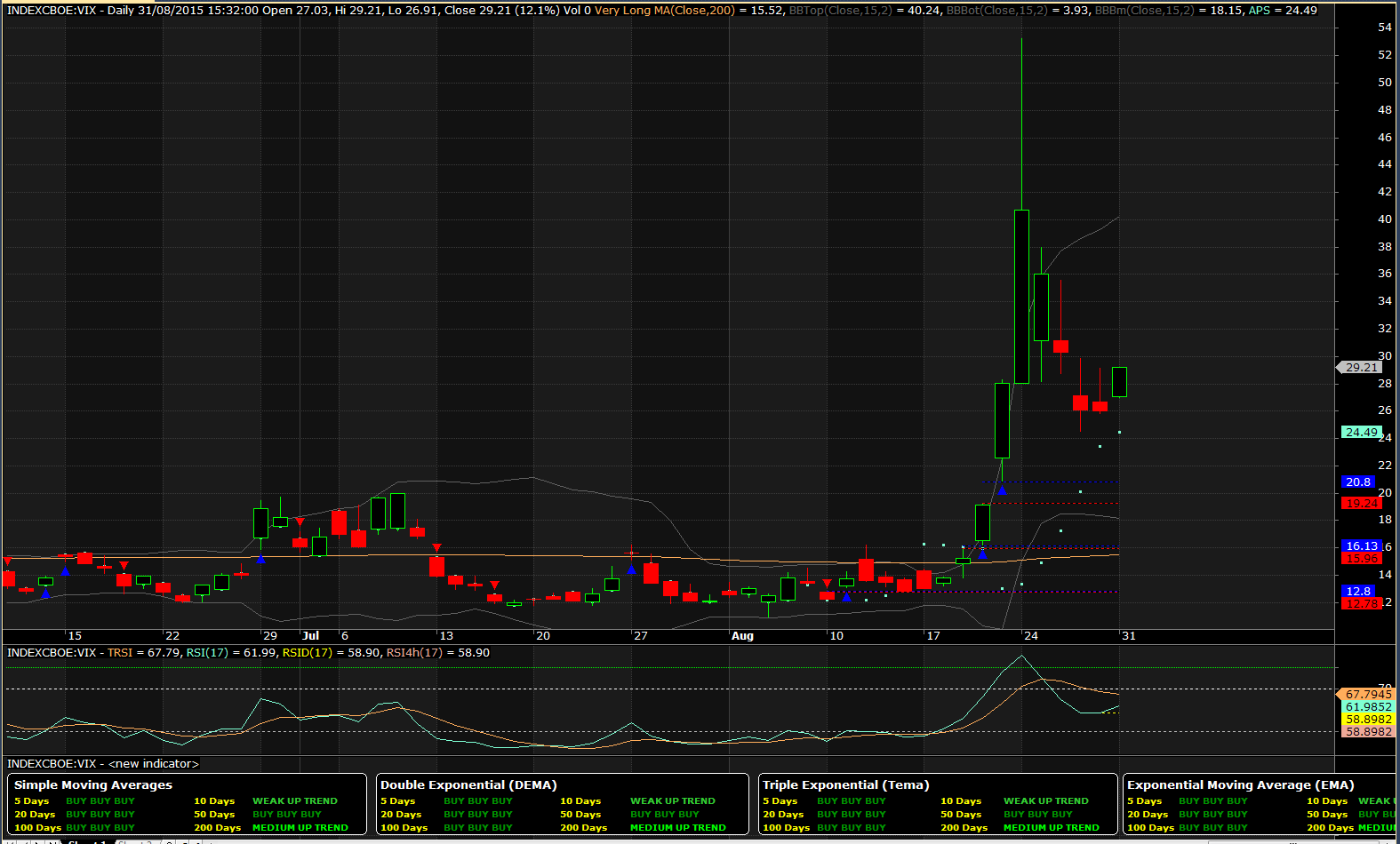
Task: Click date 24 on the time axis
Action: click(1031, 636)
